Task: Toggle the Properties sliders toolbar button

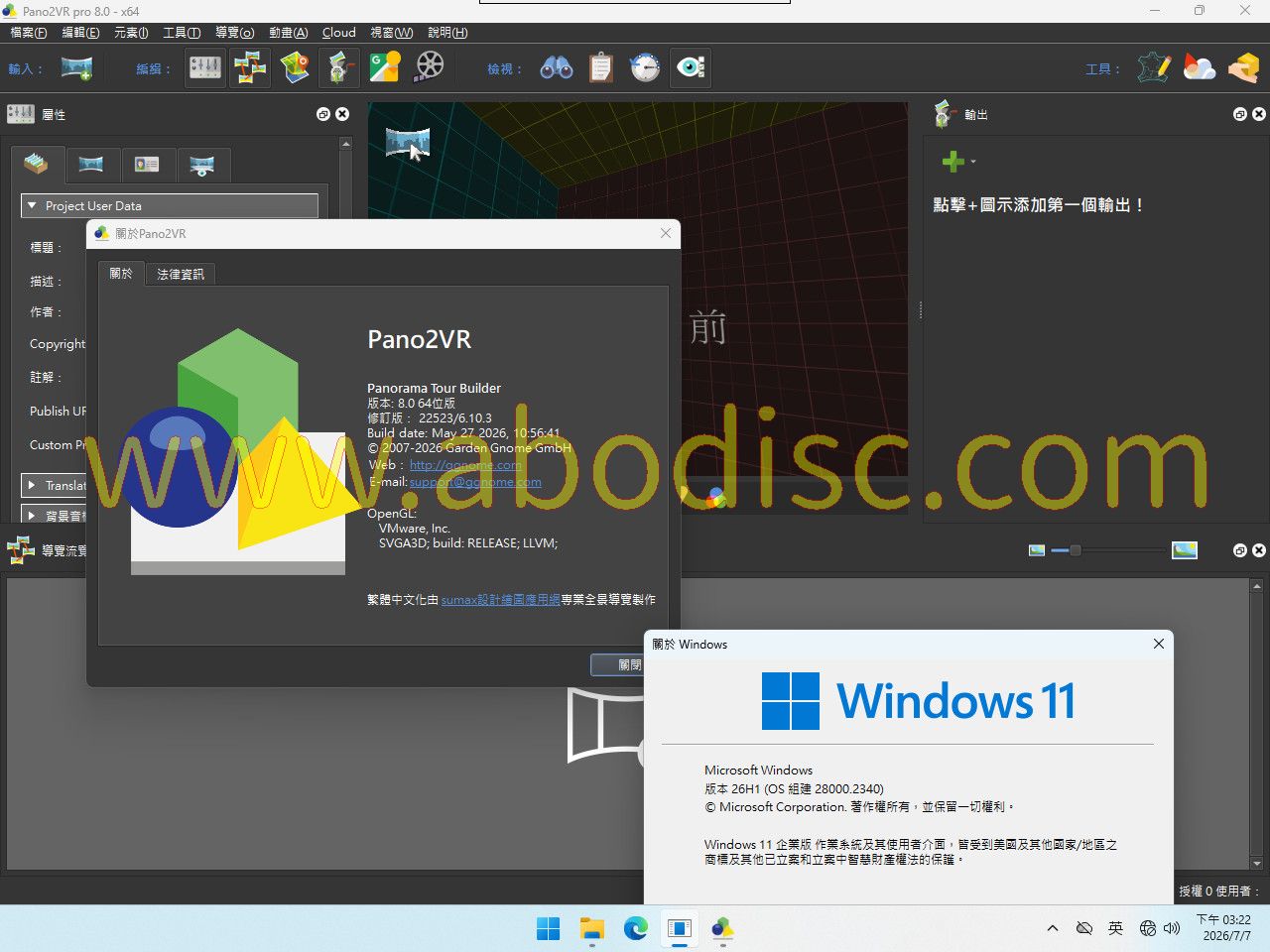Action: [x=205, y=68]
